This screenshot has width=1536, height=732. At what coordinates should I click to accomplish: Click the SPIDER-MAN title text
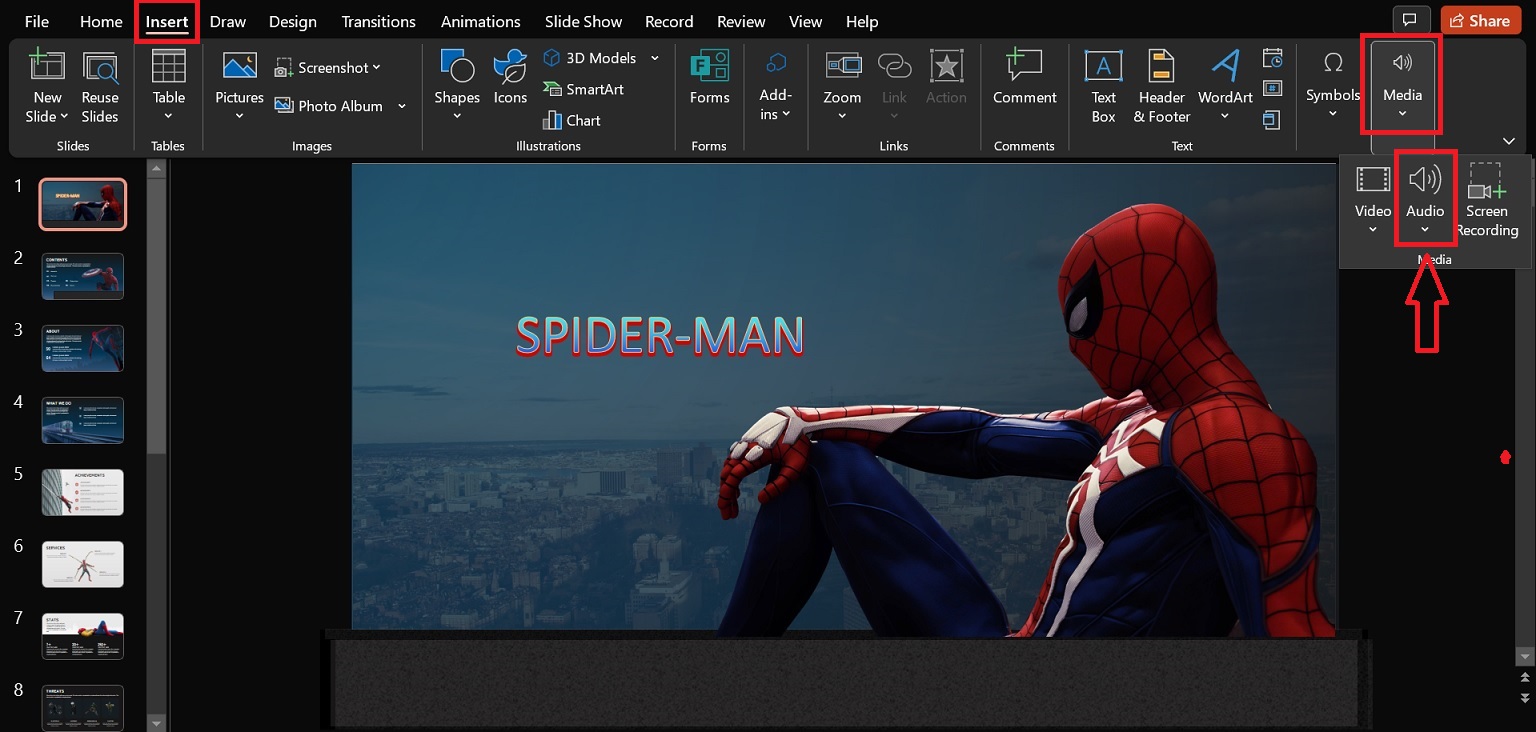pos(660,336)
